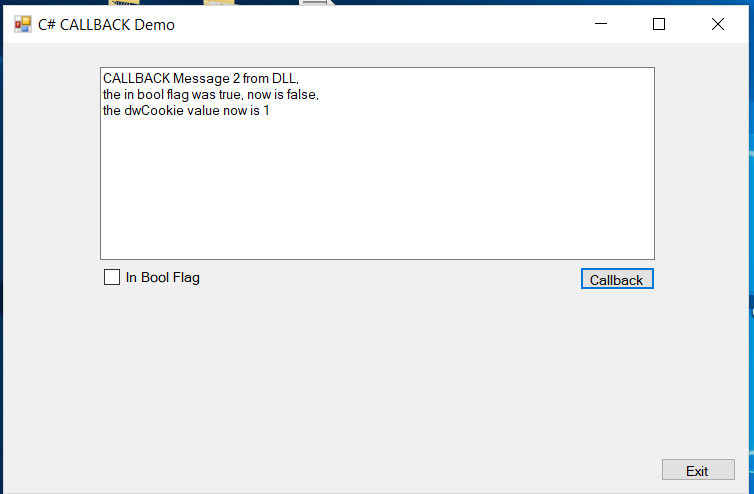Minimize the C# CALLBACK Demo window
Image resolution: width=754 pixels, height=494 pixels.
coord(601,24)
